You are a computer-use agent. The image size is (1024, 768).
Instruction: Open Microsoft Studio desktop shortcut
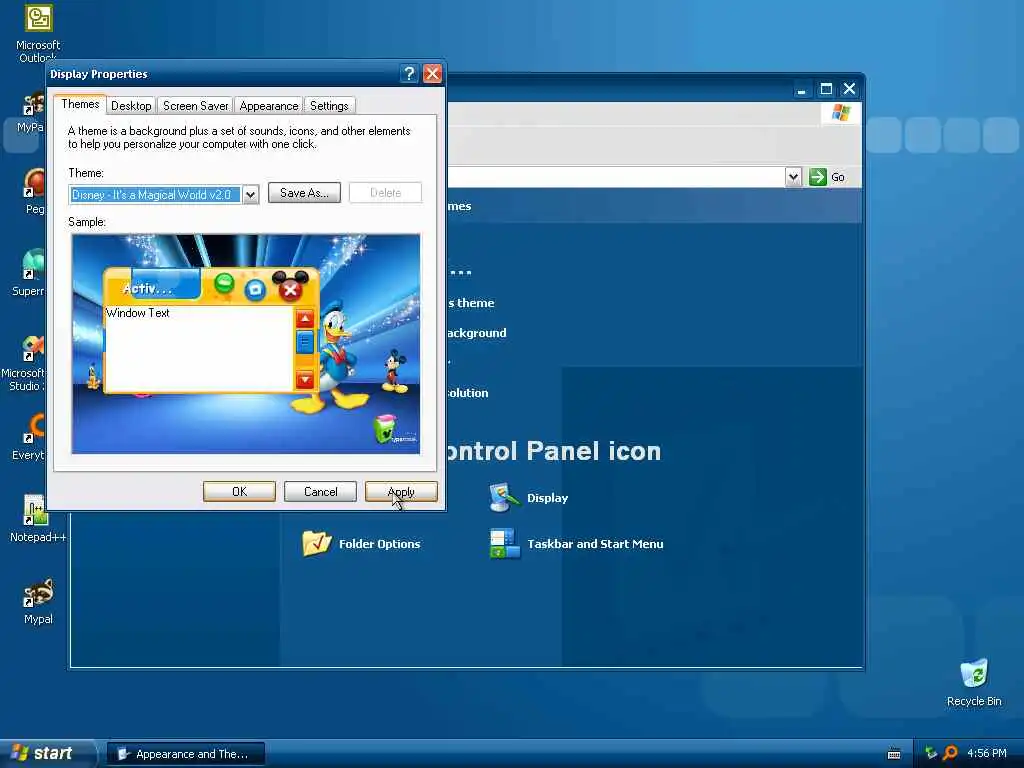pos(24,364)
